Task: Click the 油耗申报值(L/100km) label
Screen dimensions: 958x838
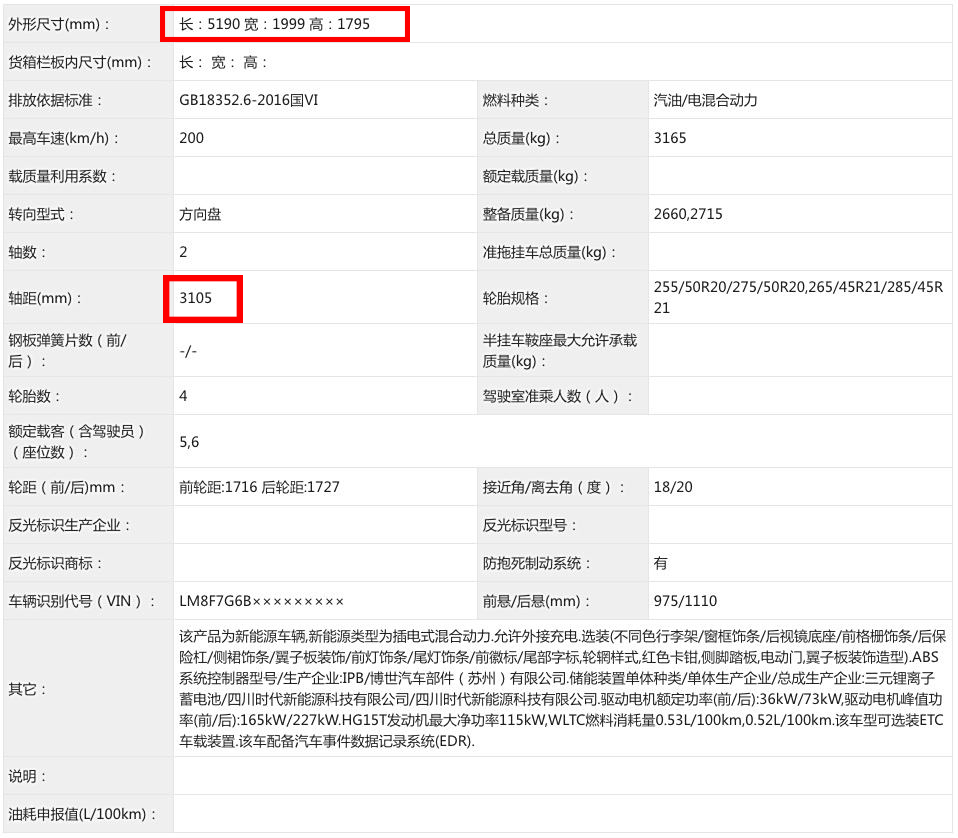Action: tap(82, 814)
